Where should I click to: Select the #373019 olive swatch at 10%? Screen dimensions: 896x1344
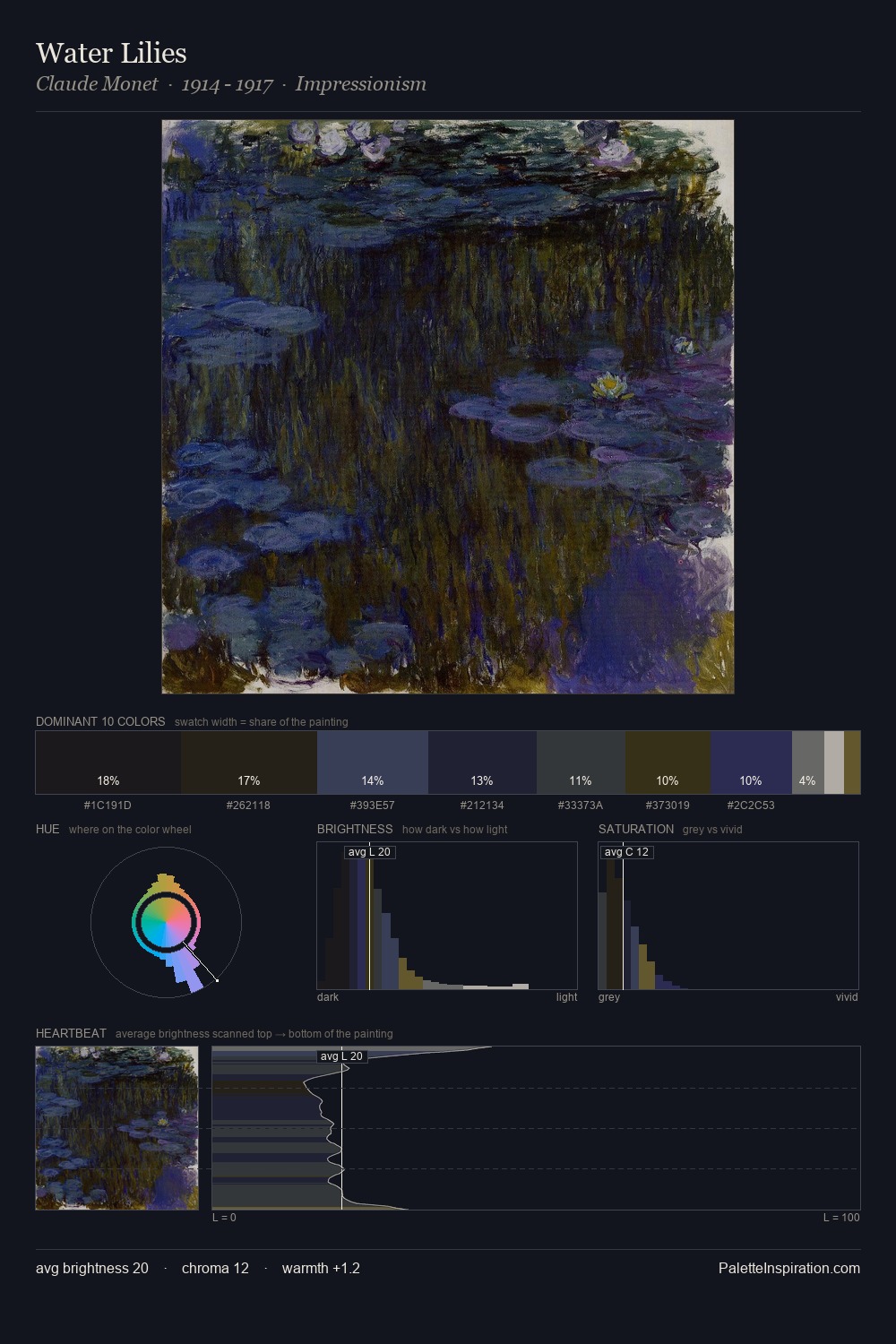click(x=668, y=762)
